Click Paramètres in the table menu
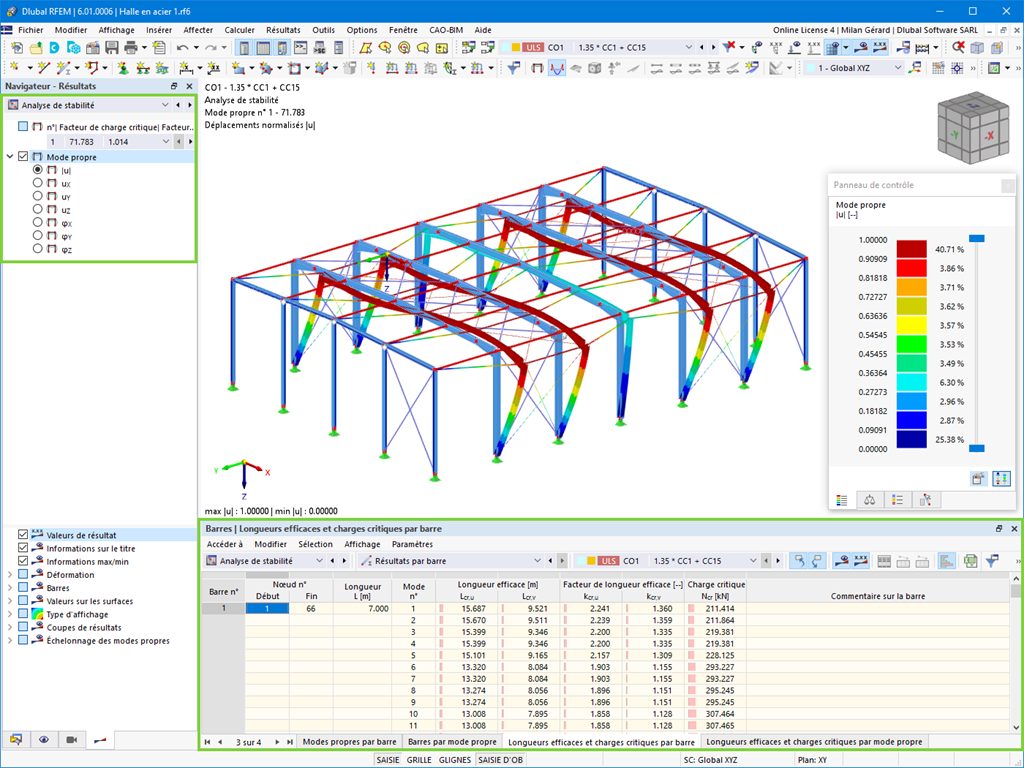Image resolution: width=1024 pixels, height=768 pixels. [412, 544]
